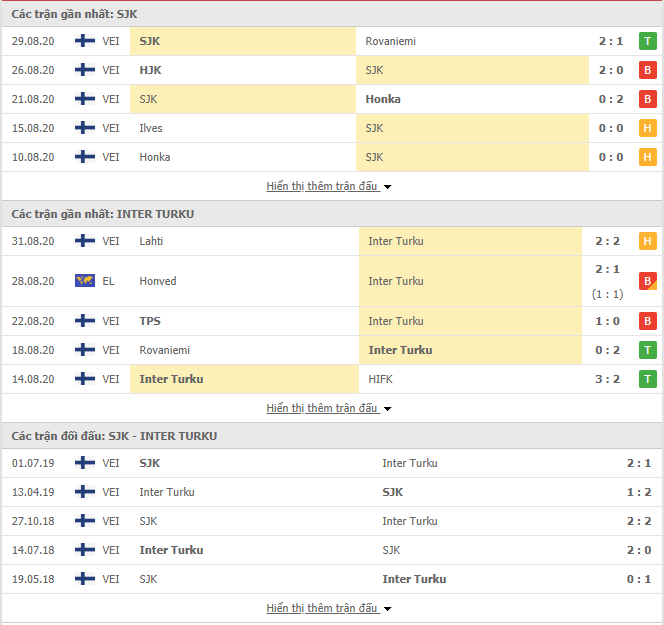Click the Finland flag in the 22.08.20 row

click(x=85, y=321)
